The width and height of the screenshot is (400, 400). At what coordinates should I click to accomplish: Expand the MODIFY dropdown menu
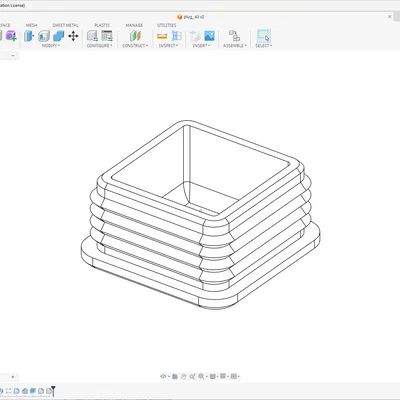point(51,46)
